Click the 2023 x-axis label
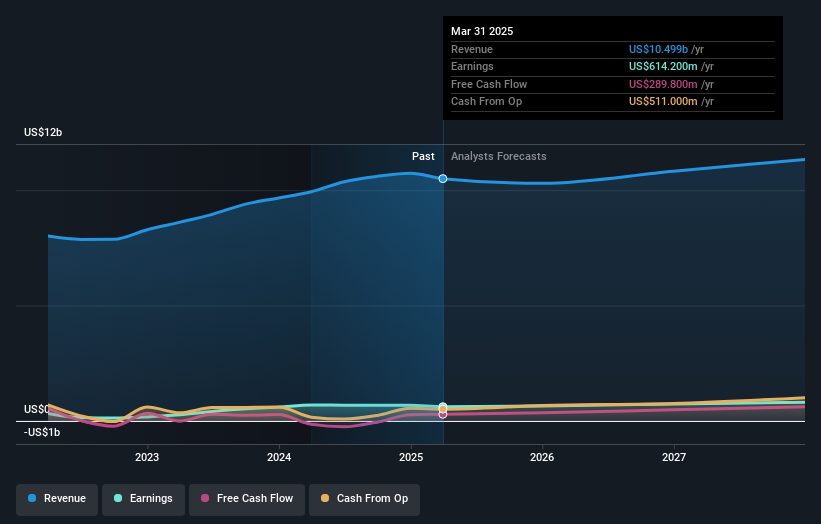The width and height of the screenshot is (821, 524). (x=147, y=457)
